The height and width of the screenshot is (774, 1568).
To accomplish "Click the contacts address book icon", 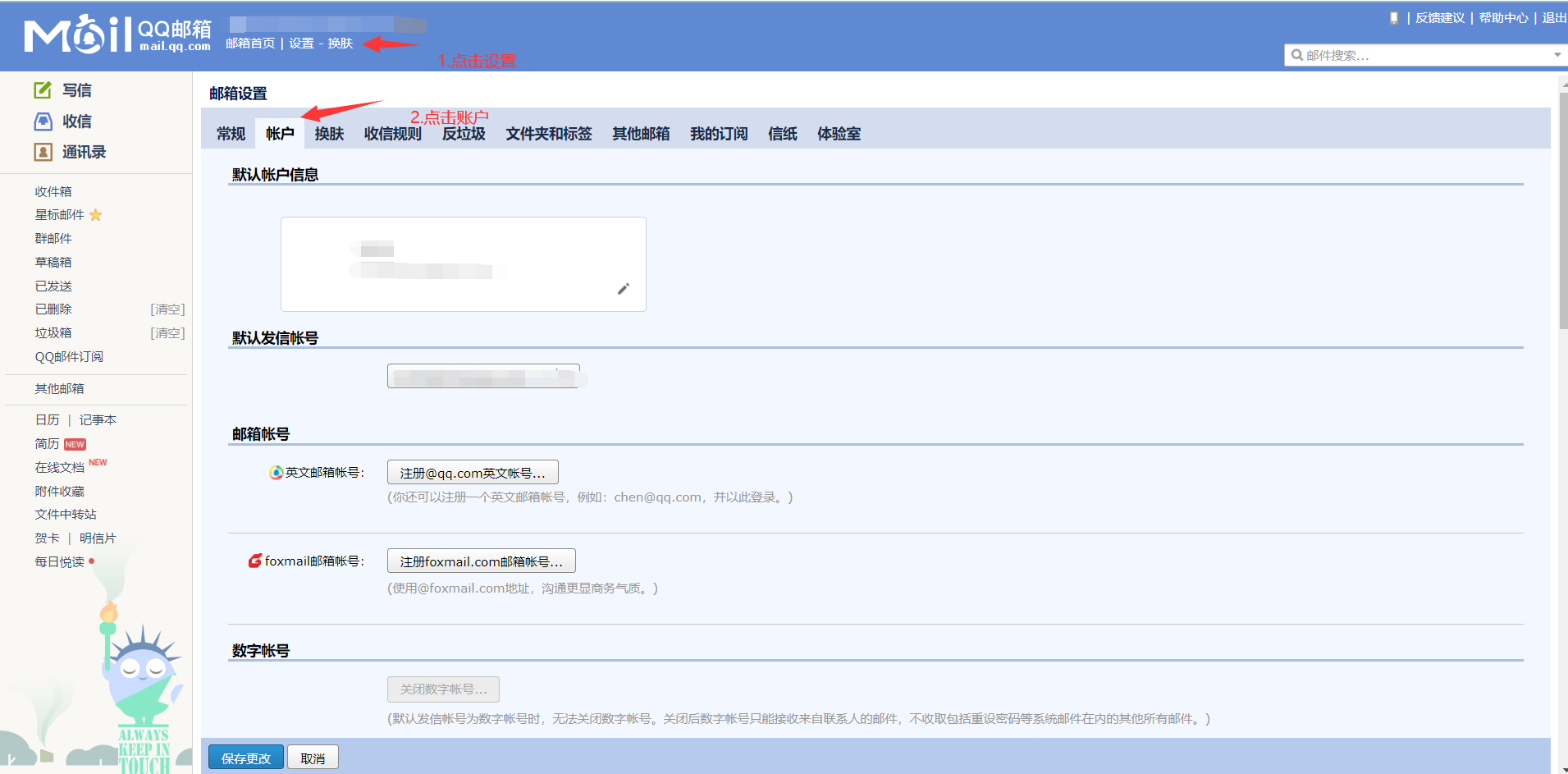I will point(43,152).
